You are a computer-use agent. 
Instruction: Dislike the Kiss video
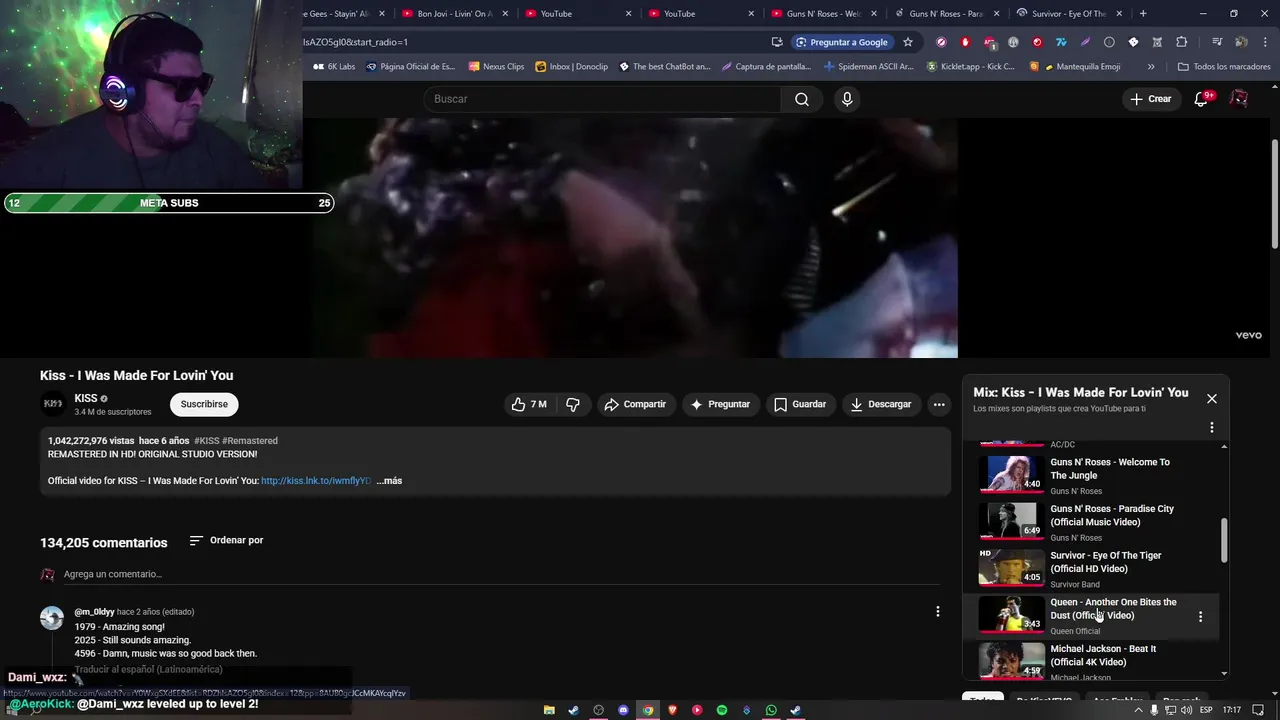[x=573, y=404]
